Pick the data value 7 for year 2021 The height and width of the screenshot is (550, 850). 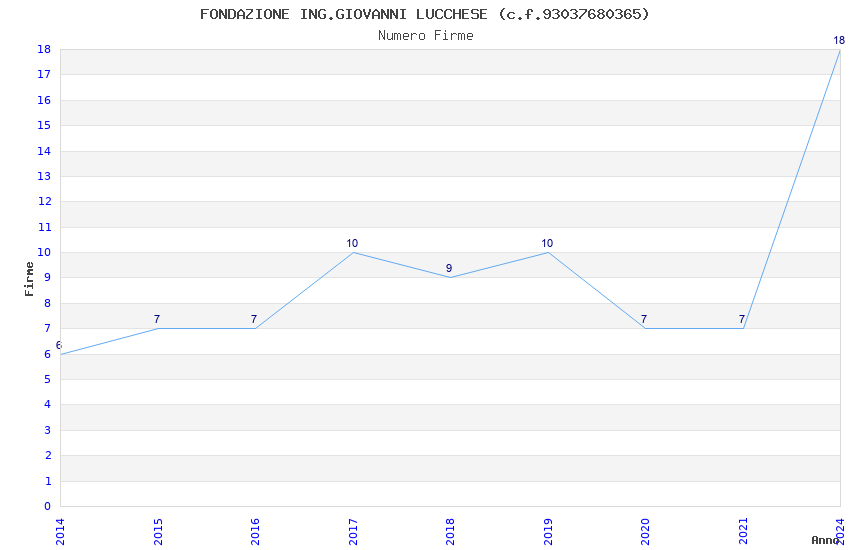742,319
